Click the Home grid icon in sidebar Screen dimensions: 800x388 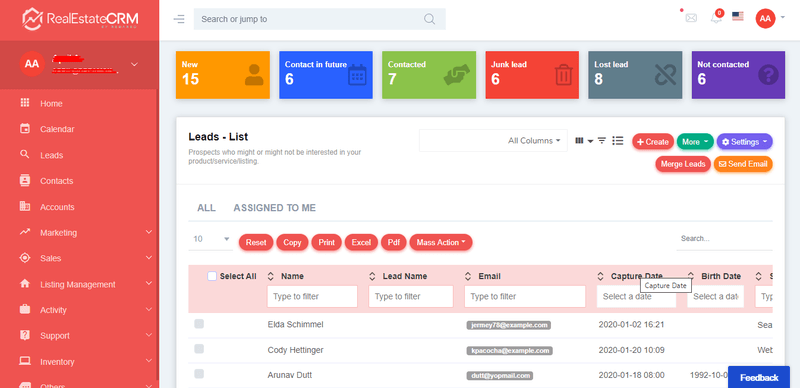pos(24,103)
